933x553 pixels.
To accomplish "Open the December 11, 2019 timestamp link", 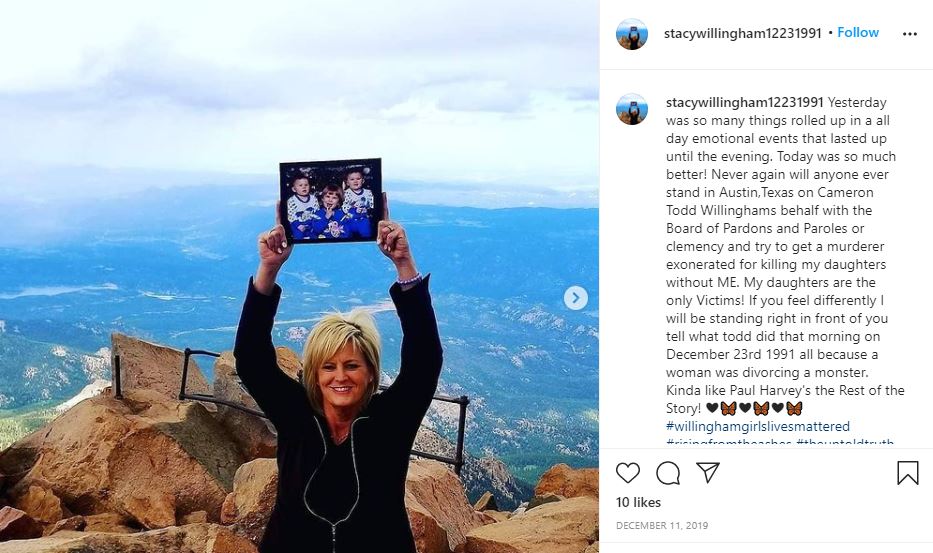I will (x=662, y=526).
